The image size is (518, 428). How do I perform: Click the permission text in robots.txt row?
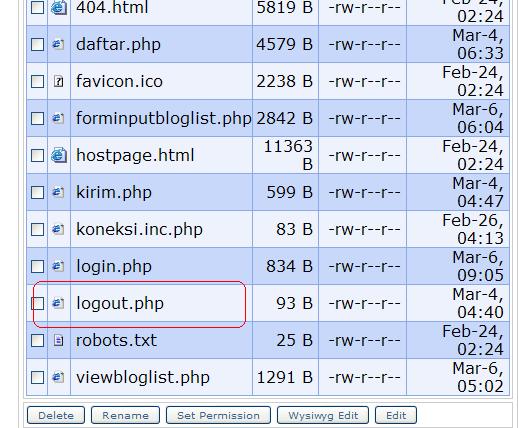(x=364, y=340)
